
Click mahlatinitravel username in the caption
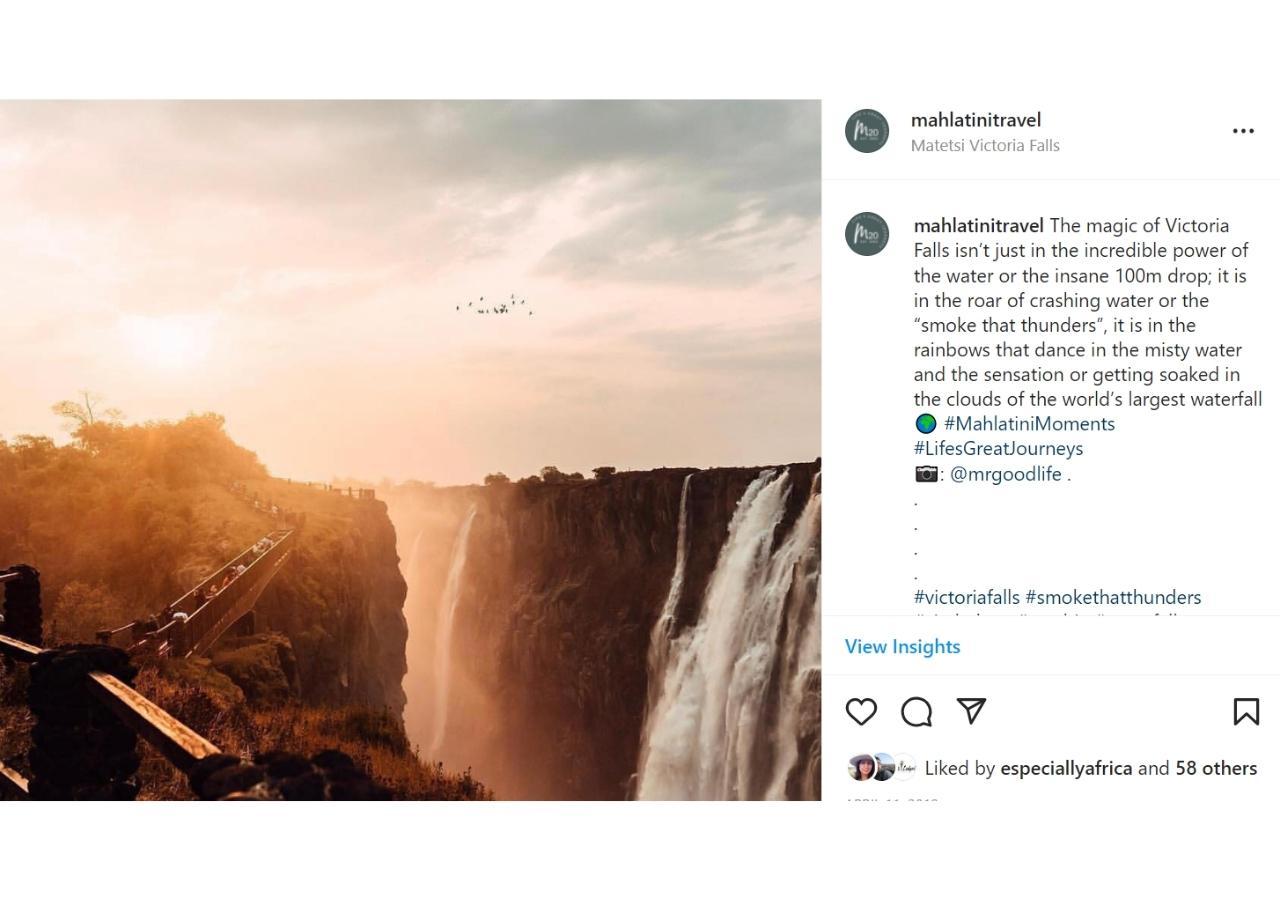pyautogui.click(x=978, y=226)
